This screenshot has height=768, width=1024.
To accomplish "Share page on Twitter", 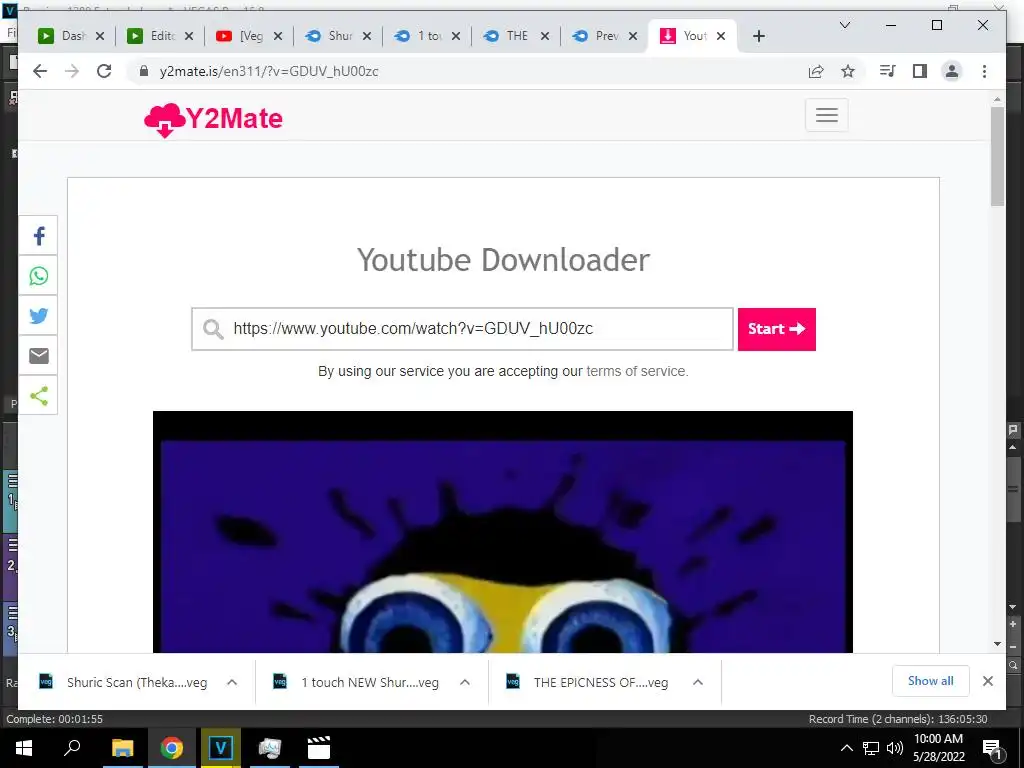I will [39, 315].
